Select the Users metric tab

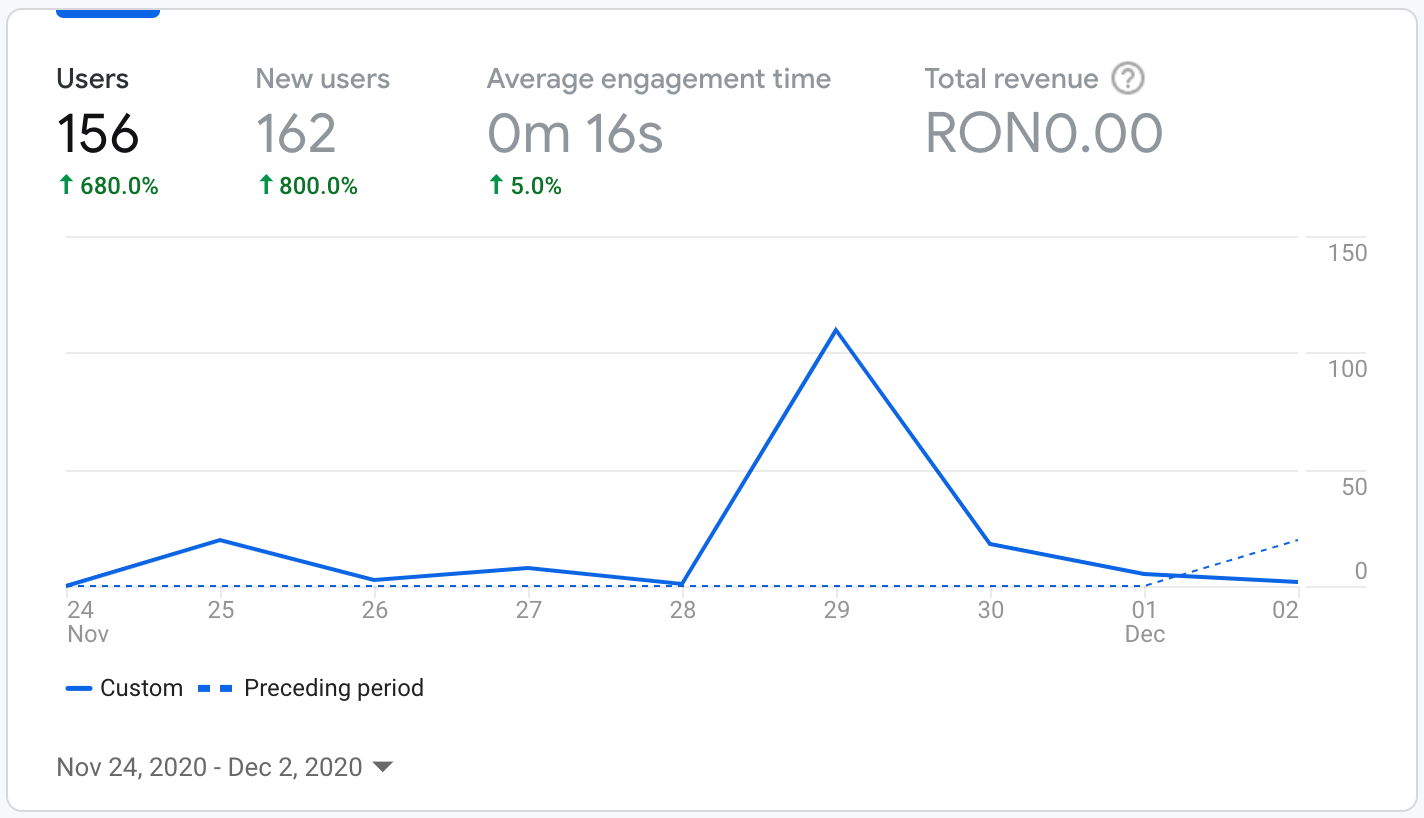click(x=107, y=130)
